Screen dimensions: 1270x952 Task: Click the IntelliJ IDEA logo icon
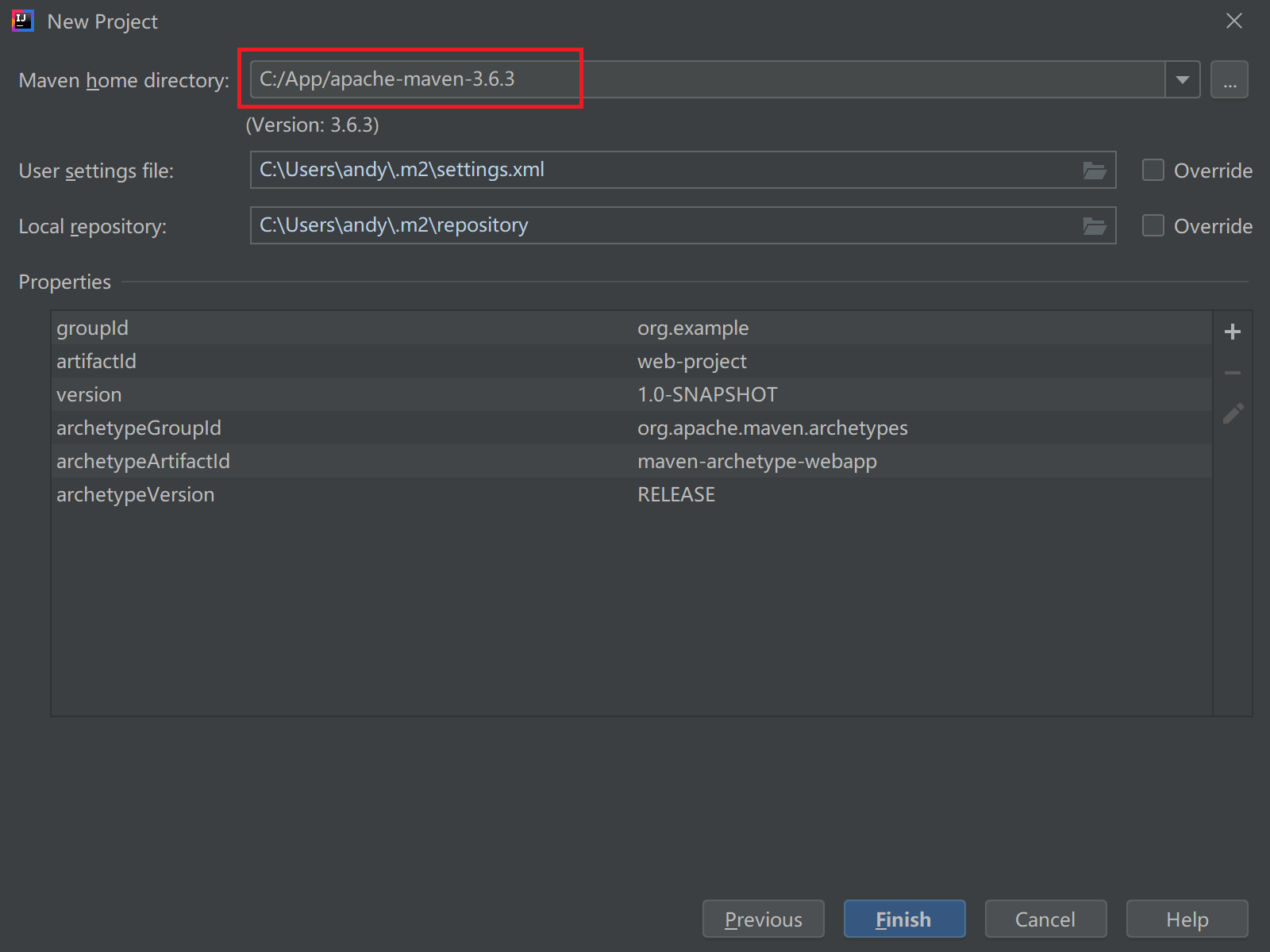tap(23, 21)
